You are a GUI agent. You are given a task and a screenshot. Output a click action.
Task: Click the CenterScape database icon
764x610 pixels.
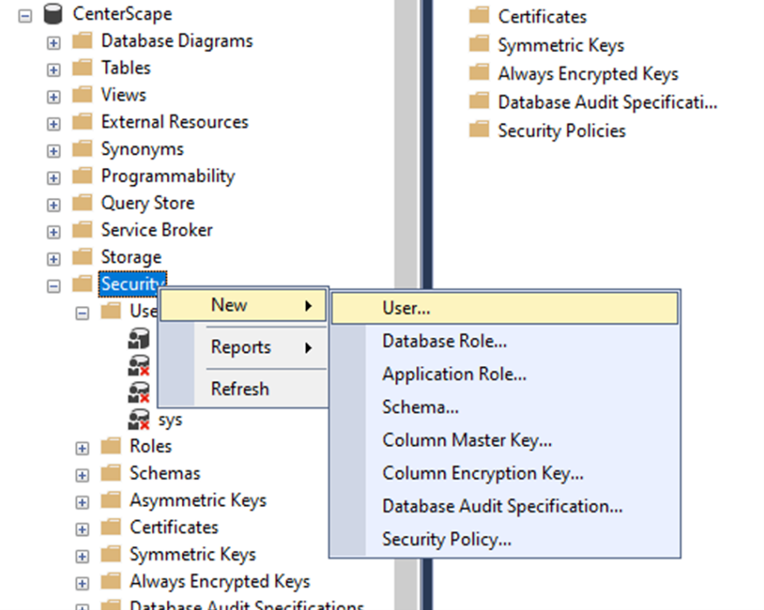point(53,14)
